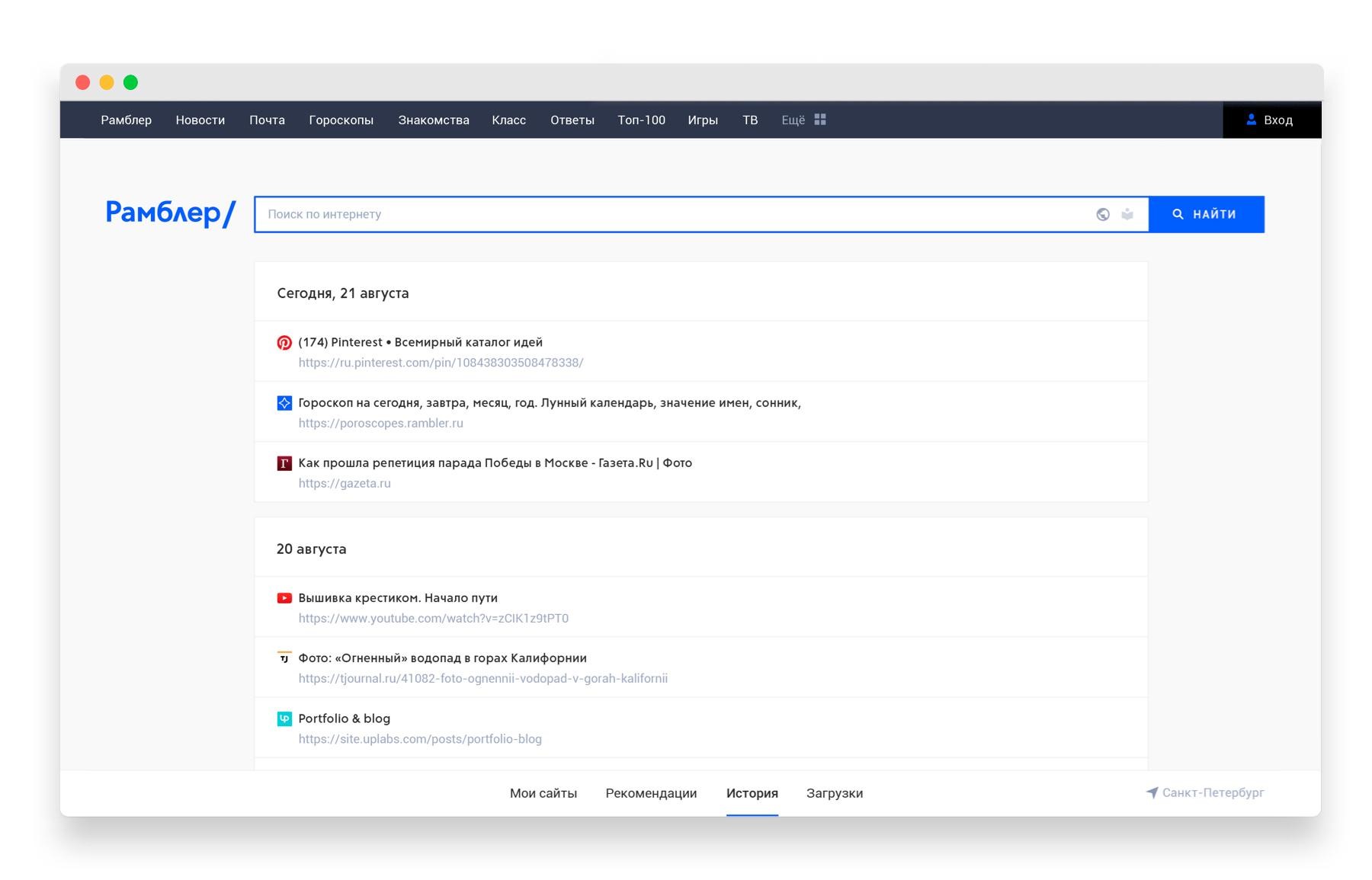Screen dimensions: 1372x880
Task: Click the gazeta.ru URL
Action: (345, 483)
